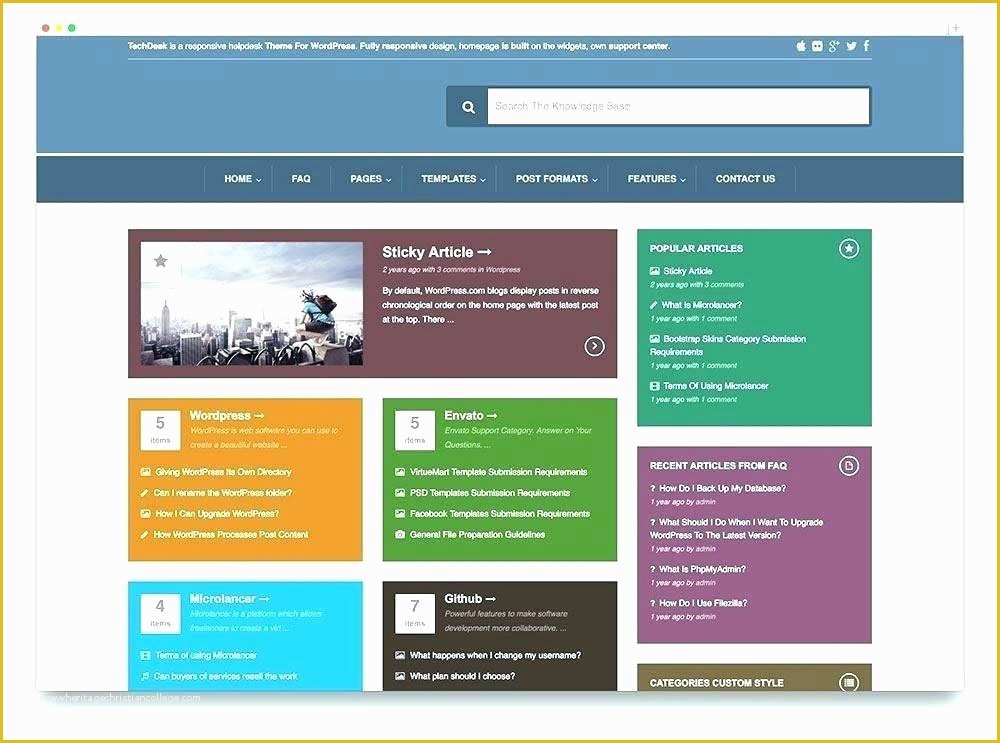The height and width of the screenshot is (743, 1000).
Task: Open the Microlancer category heading
Action: pyautogui.click(x=230, y=598)
